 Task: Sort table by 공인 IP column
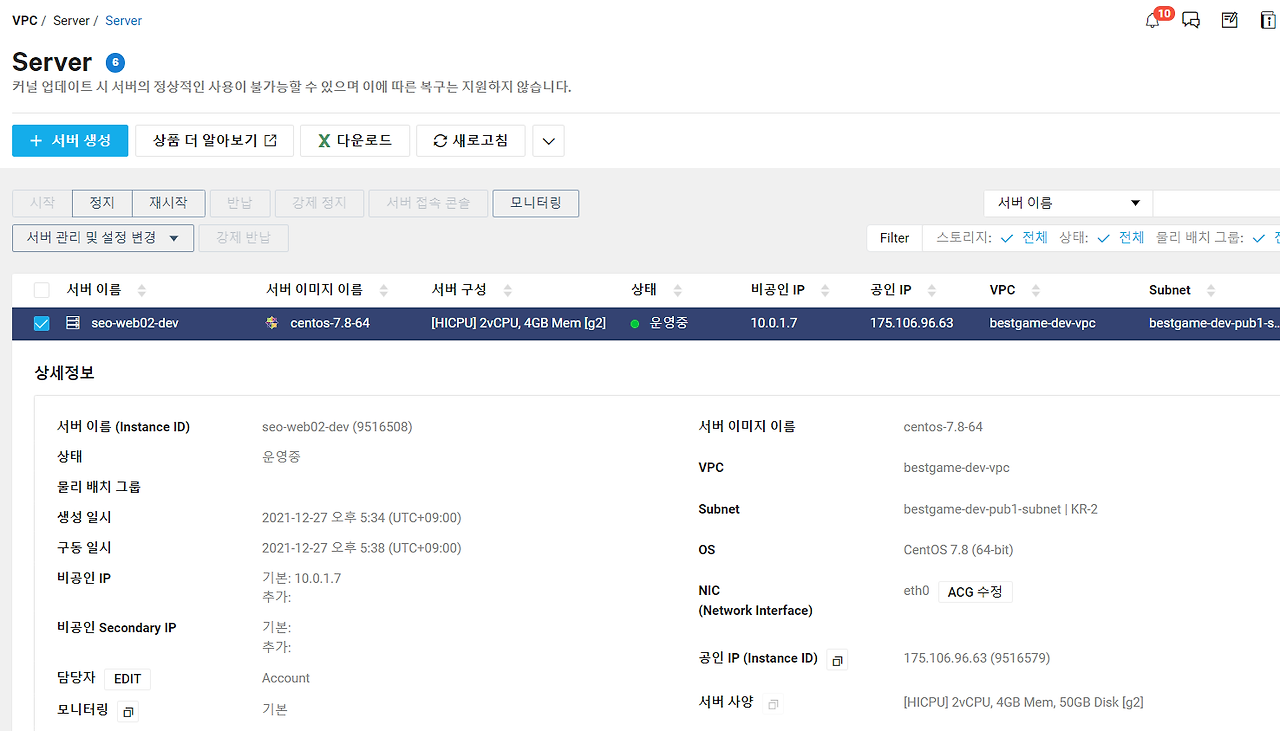[x=932, y=290]
